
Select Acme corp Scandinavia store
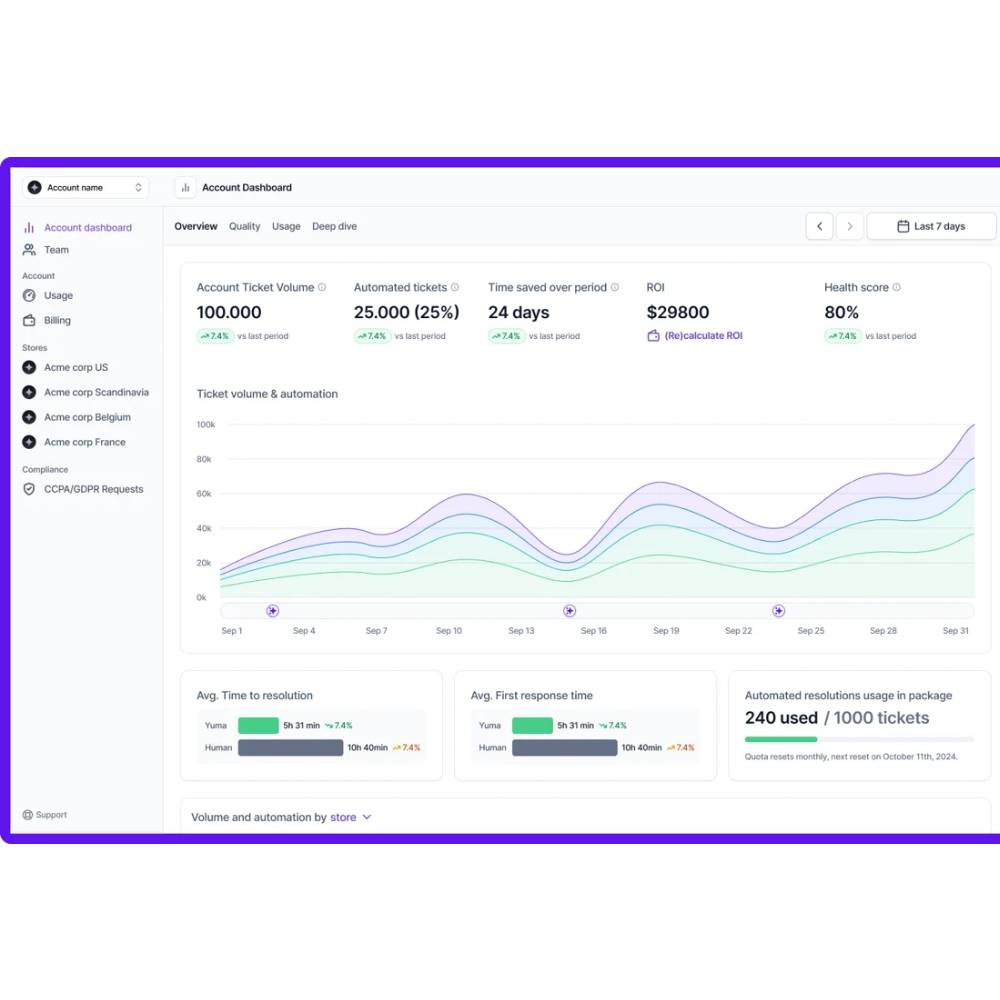tap(96, 393)
